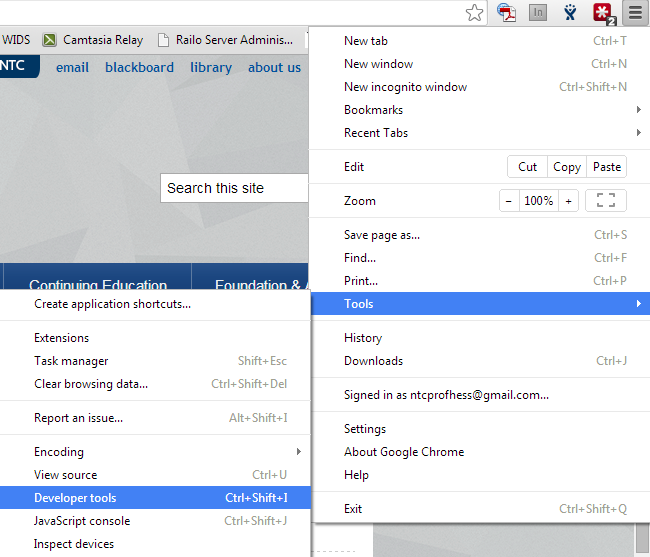Choose New incognito window

pyautogui.click(x=405, y=87)
